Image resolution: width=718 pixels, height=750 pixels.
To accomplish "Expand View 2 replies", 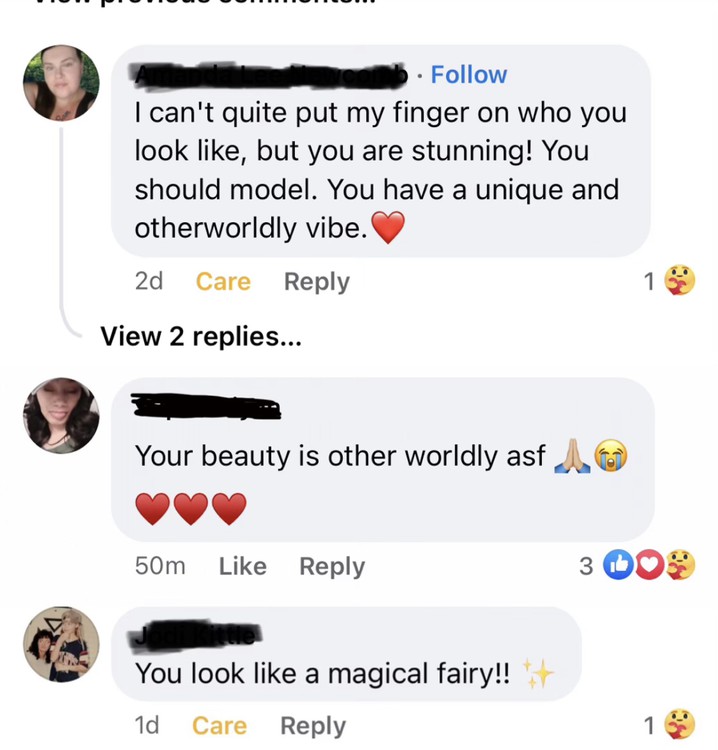I will (x=200, y=337).
